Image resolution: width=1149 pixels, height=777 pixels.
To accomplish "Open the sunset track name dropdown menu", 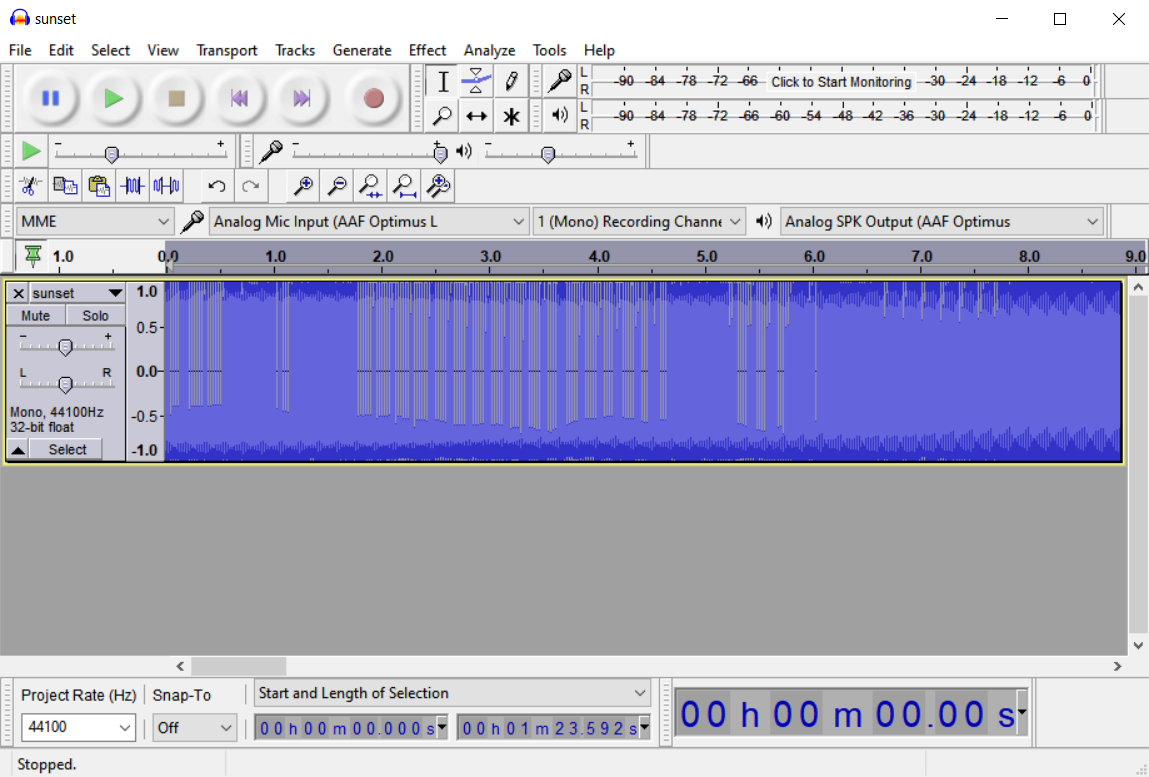I will pos(76,293).
